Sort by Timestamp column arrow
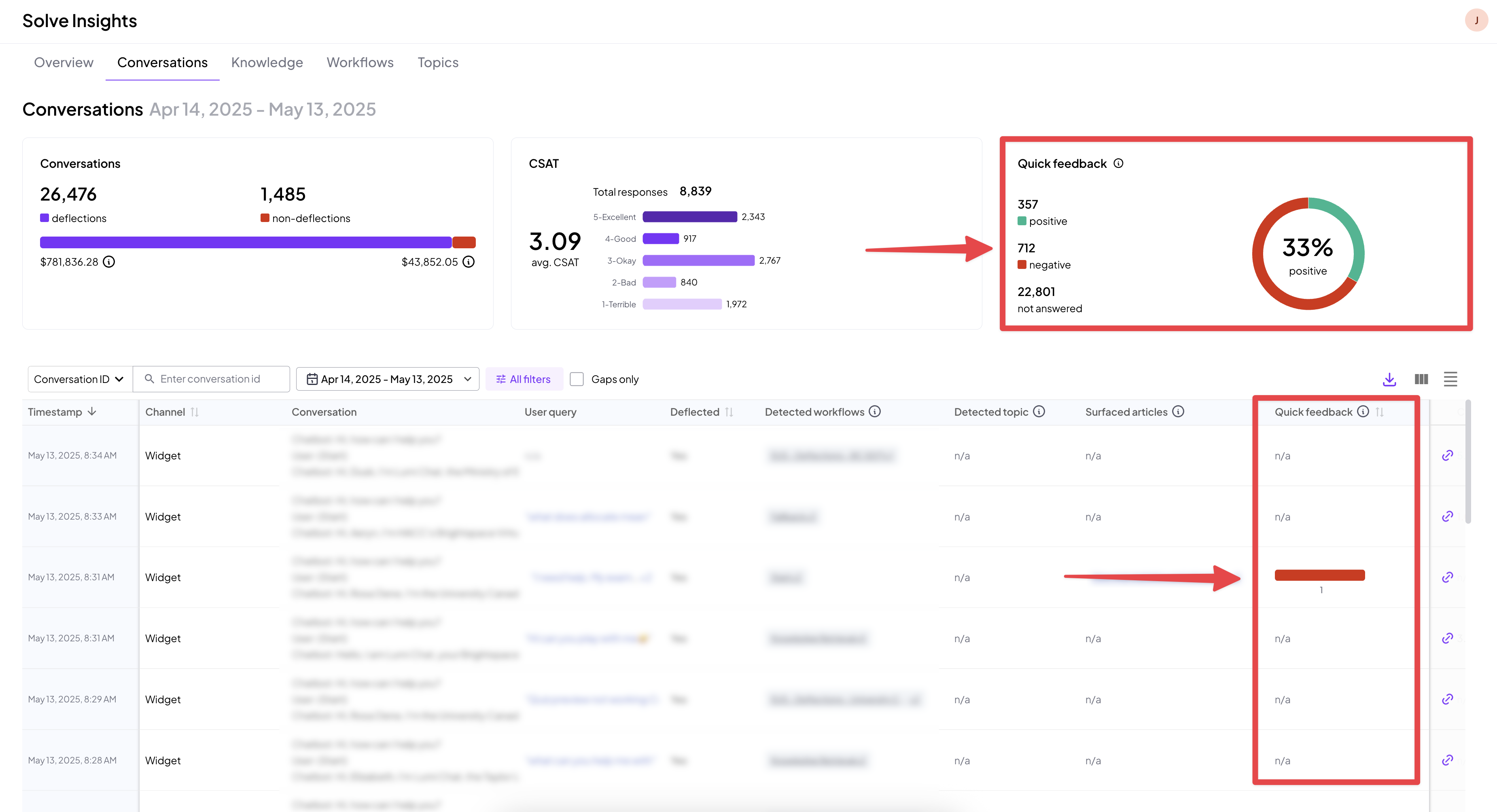 [92, 412]
